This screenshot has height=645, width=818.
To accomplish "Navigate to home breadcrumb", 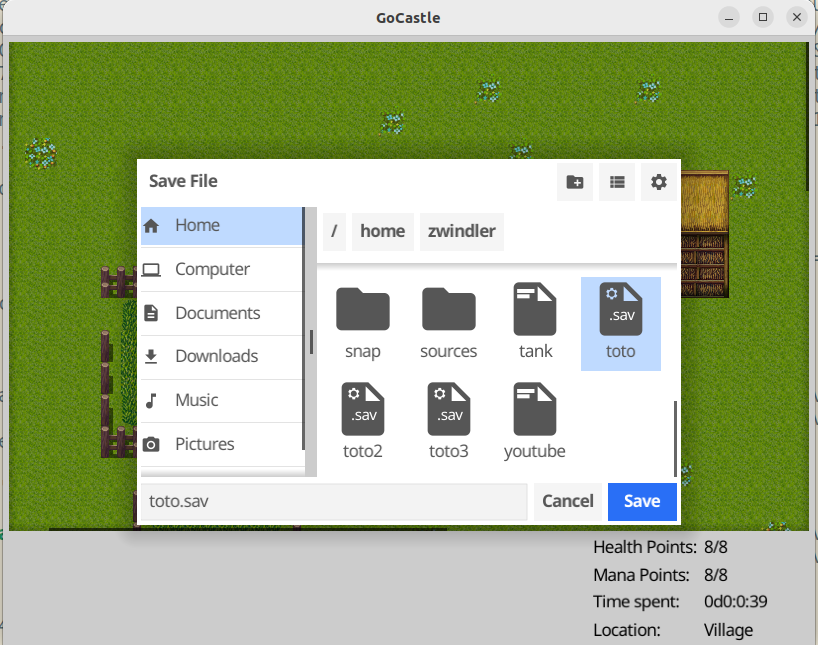I will 382,231.
